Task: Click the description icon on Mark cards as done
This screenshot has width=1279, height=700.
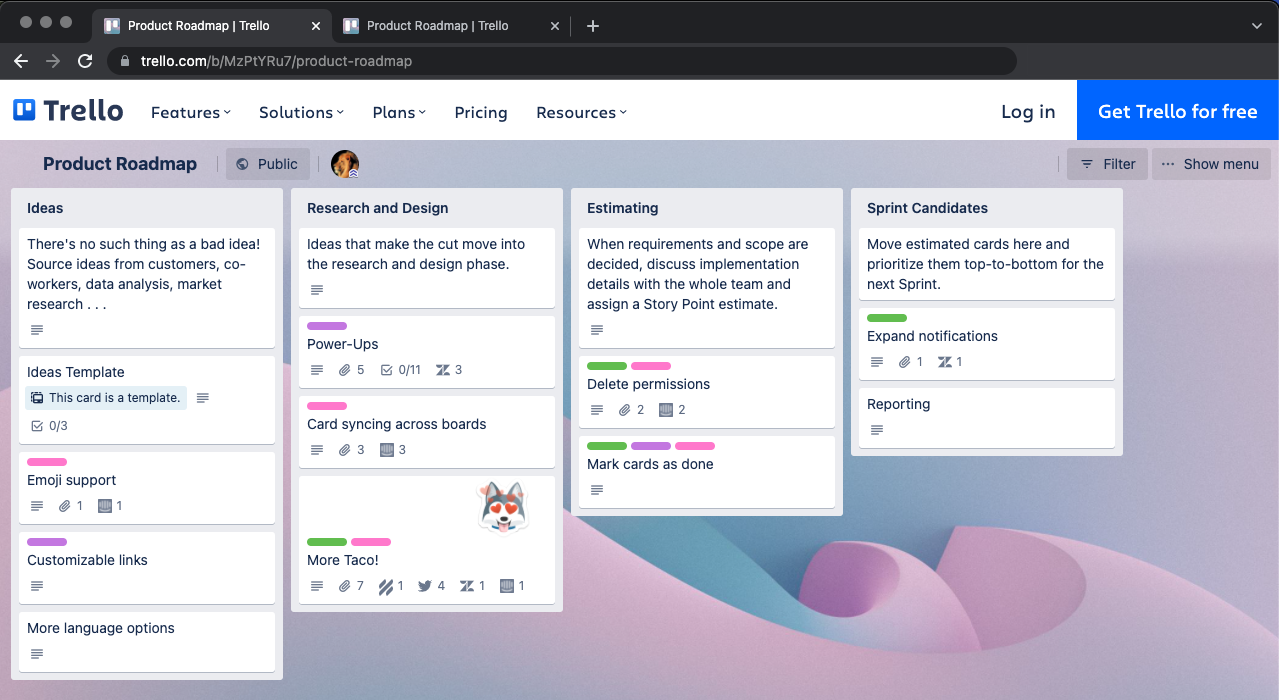Action: click(x=597, y=490)
